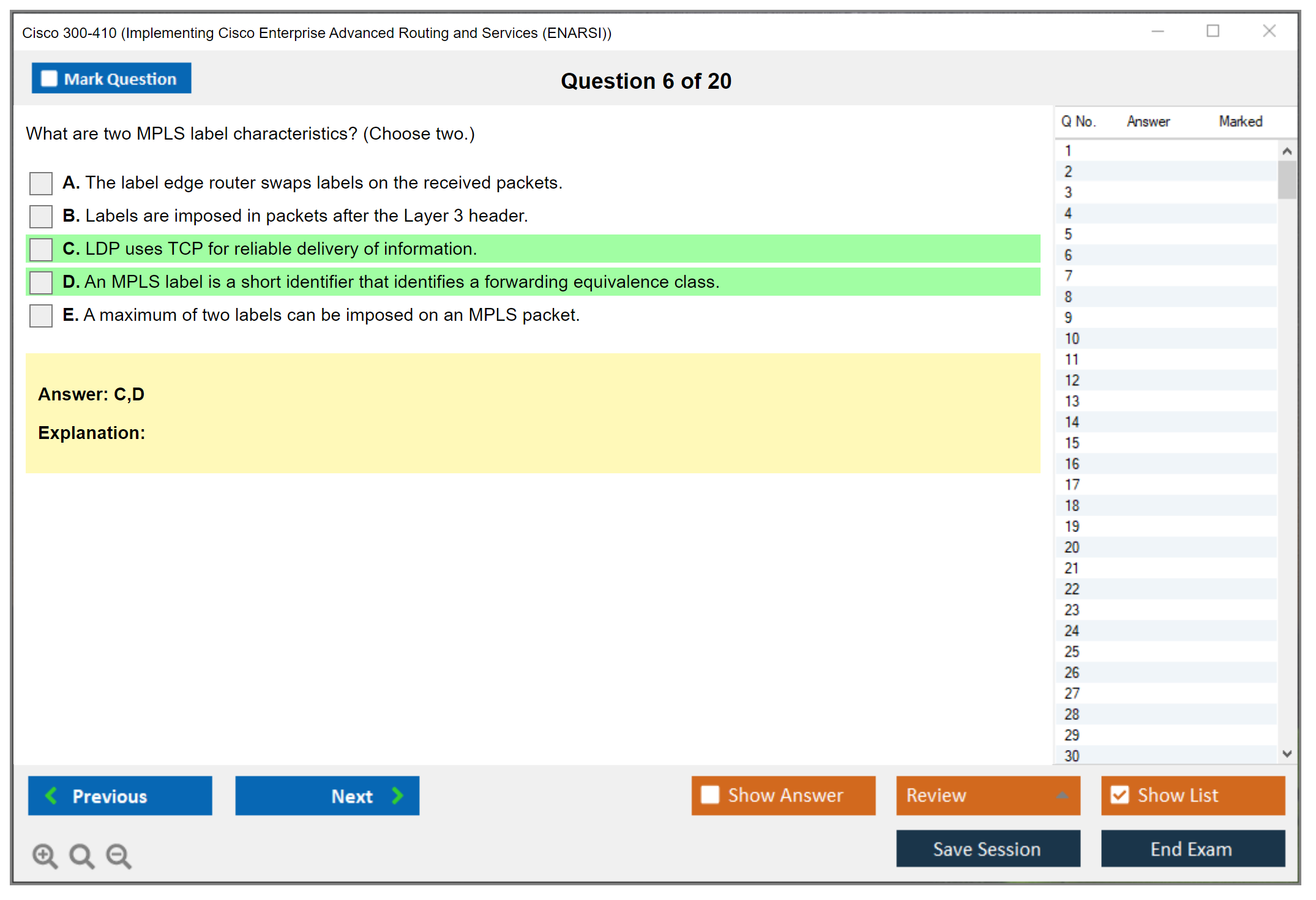Toggle the Show Answer checkbox button
The width and height of the screenshot is (1316, 900).
click(710, 795)
